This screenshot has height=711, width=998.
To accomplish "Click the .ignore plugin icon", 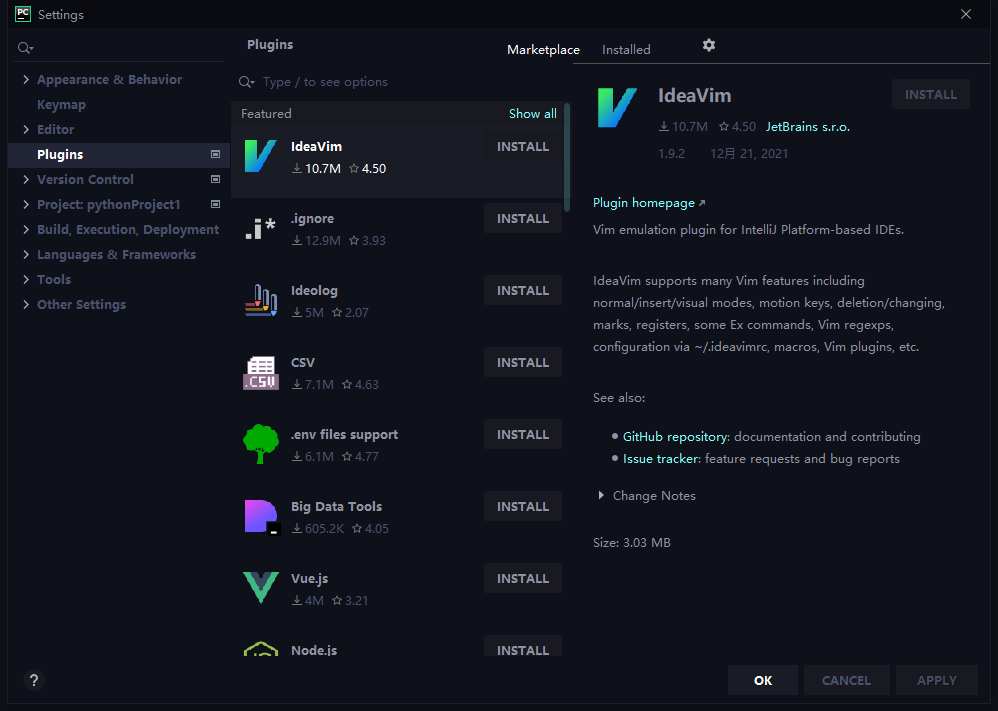I will (260, 229).
